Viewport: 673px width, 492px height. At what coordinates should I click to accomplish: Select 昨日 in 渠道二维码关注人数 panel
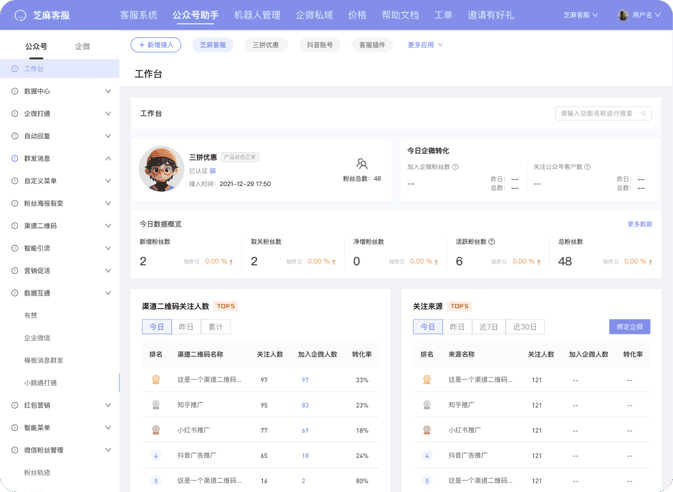pyautogui.click(x=186, y=327)
